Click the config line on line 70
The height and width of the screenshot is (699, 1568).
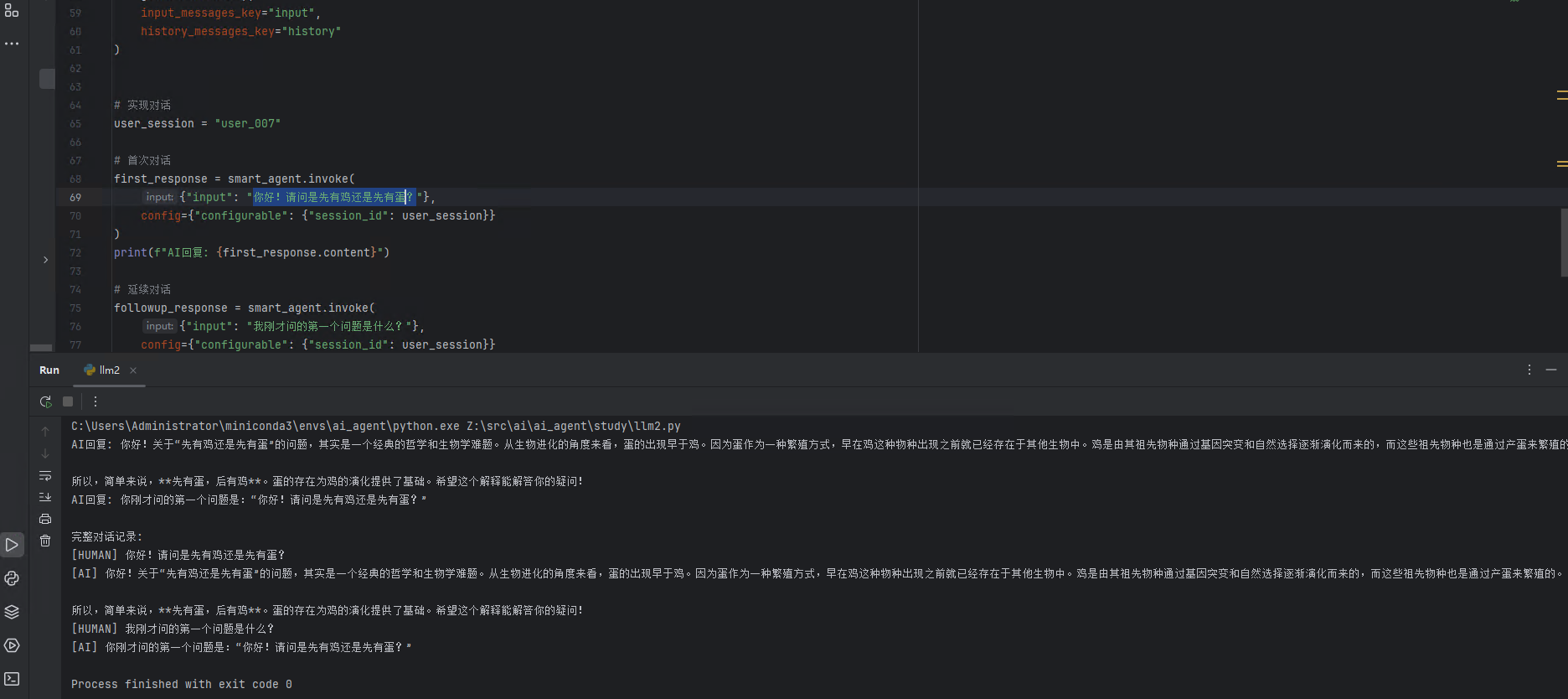[x=318, y=216]
